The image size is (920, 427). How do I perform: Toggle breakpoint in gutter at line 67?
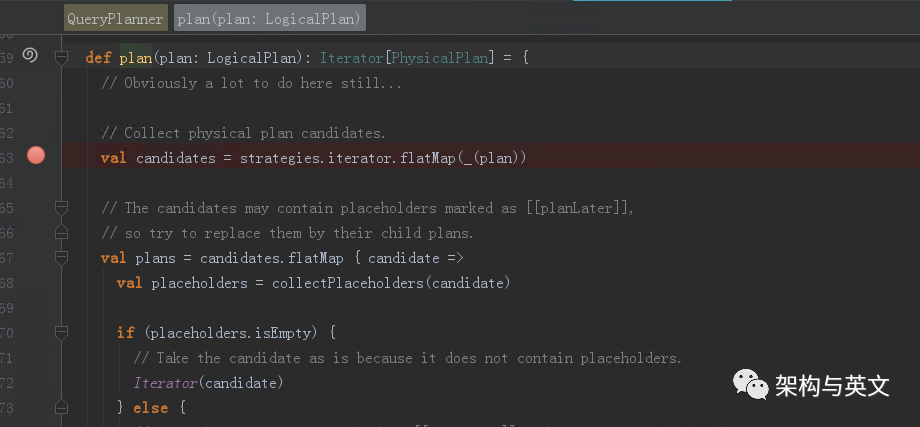pos(36,258)
